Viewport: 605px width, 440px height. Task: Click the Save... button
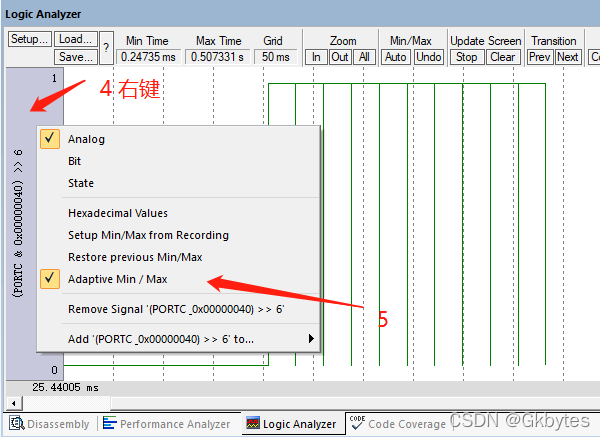76,57
